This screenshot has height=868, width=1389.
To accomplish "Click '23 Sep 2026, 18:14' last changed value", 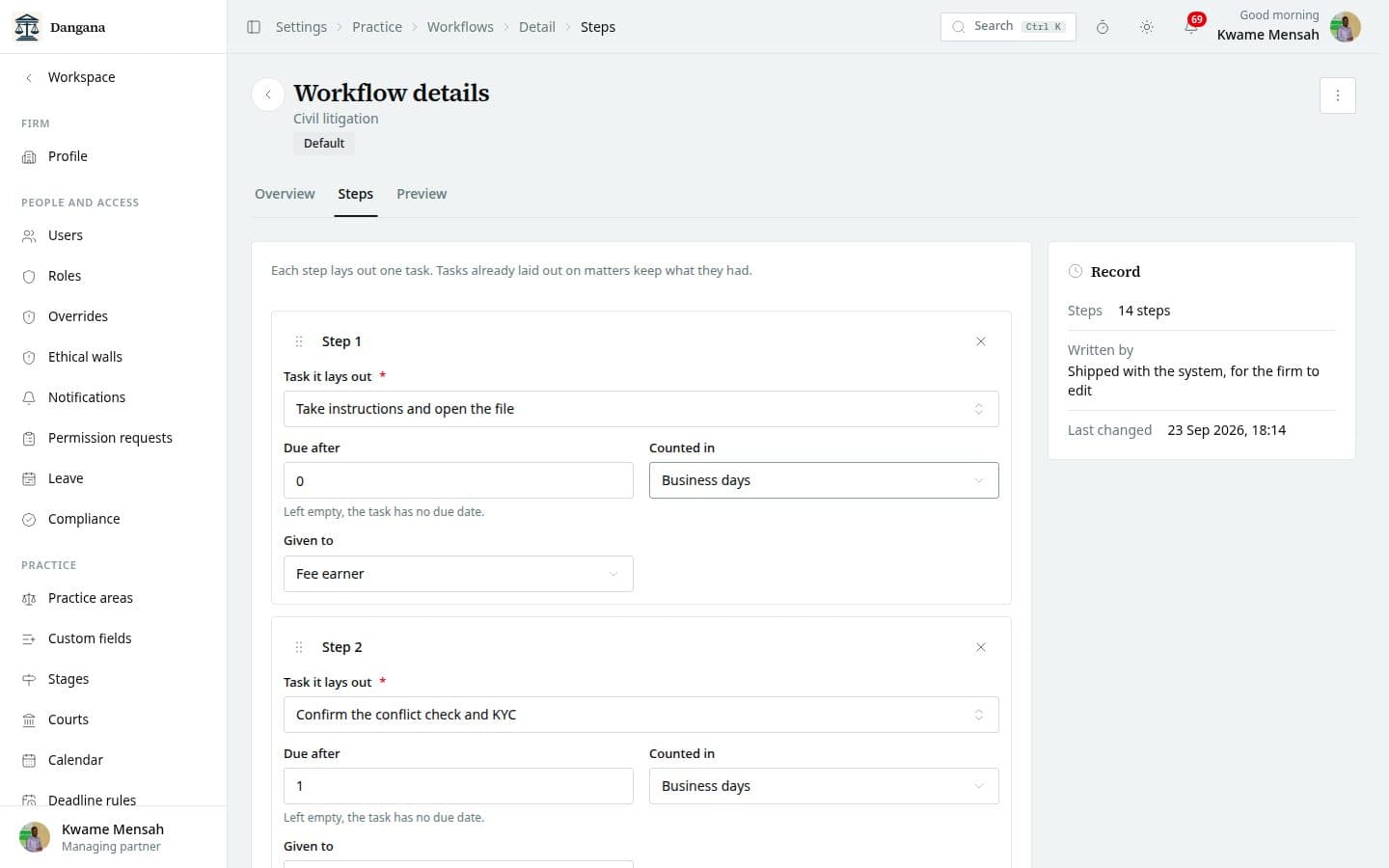I will click(1226, 430).
